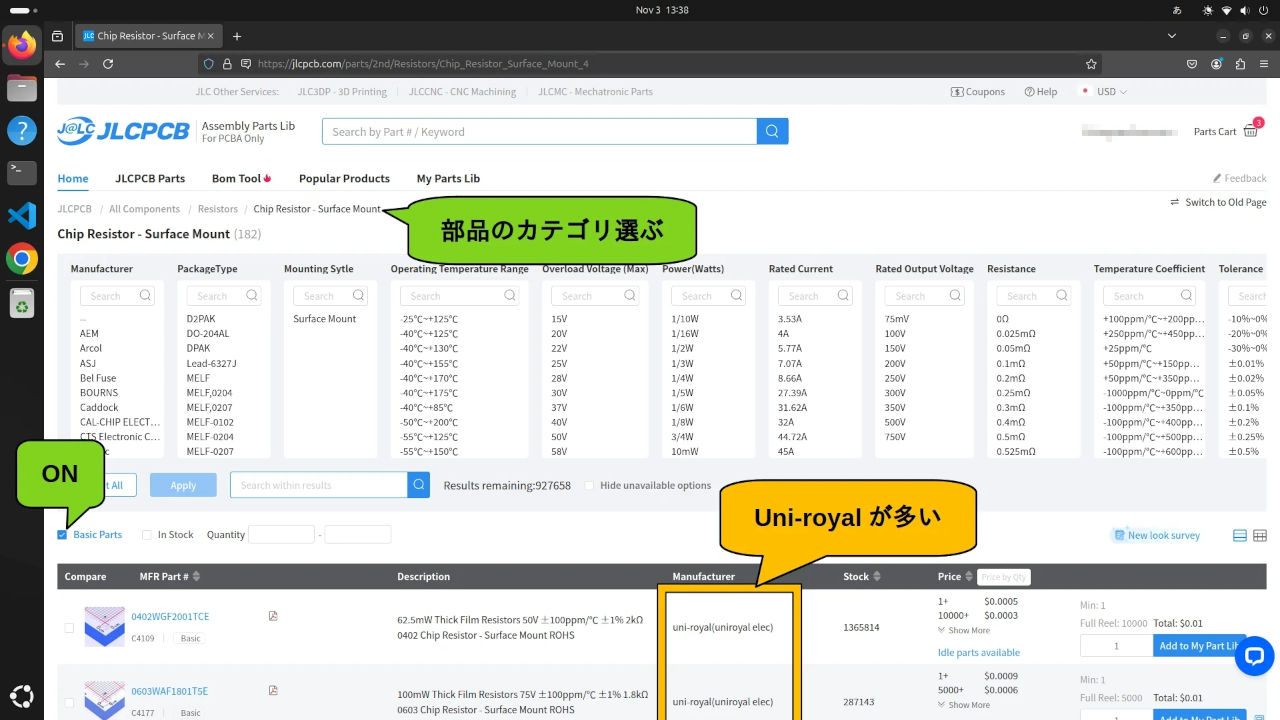Go to Resistors breadcrumb
This screenshot has height=720, width=1280.
[218, 209]
